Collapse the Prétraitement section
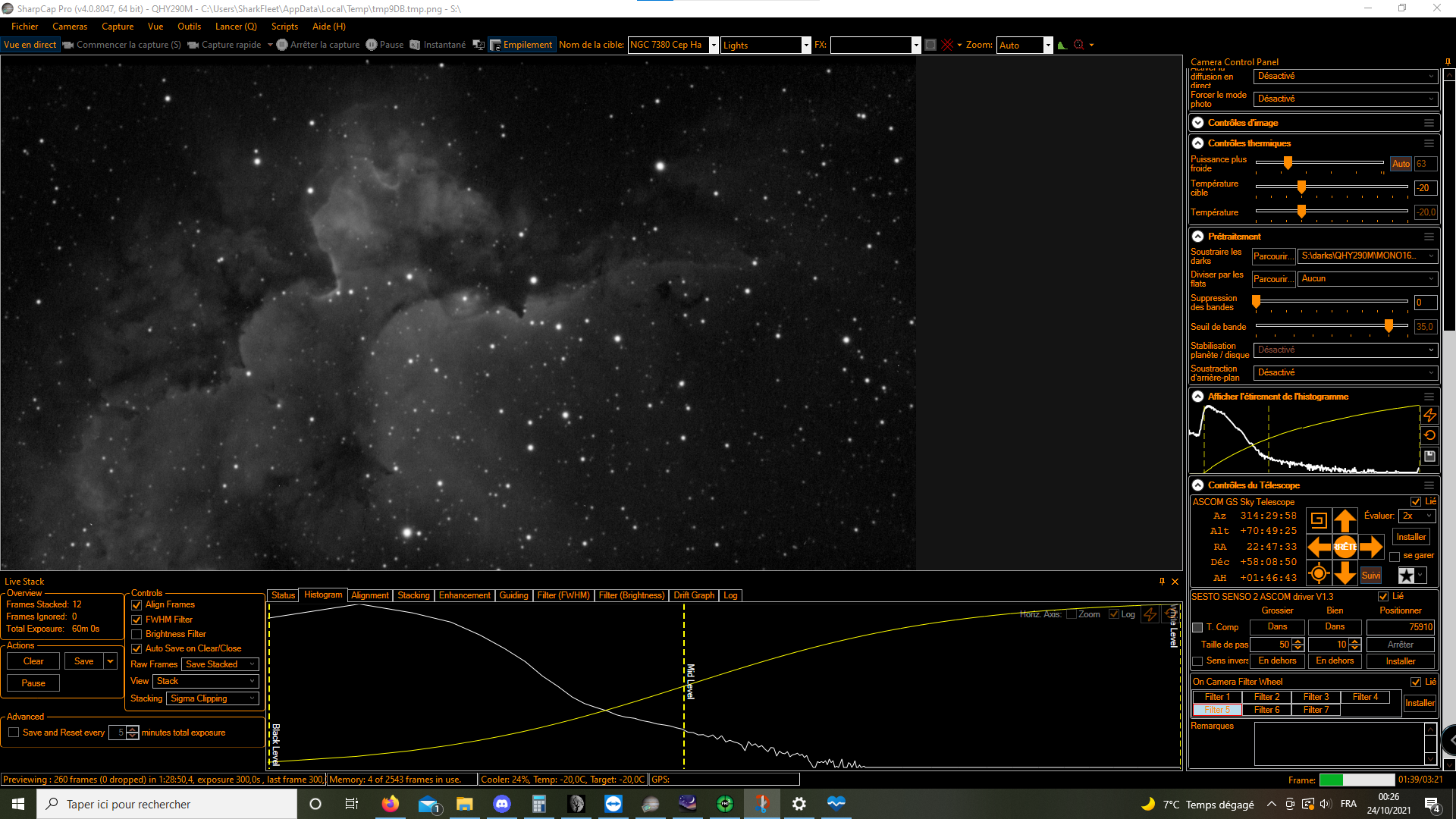1456x819 pixels. pyautogui.click(x=1197, y=237)
